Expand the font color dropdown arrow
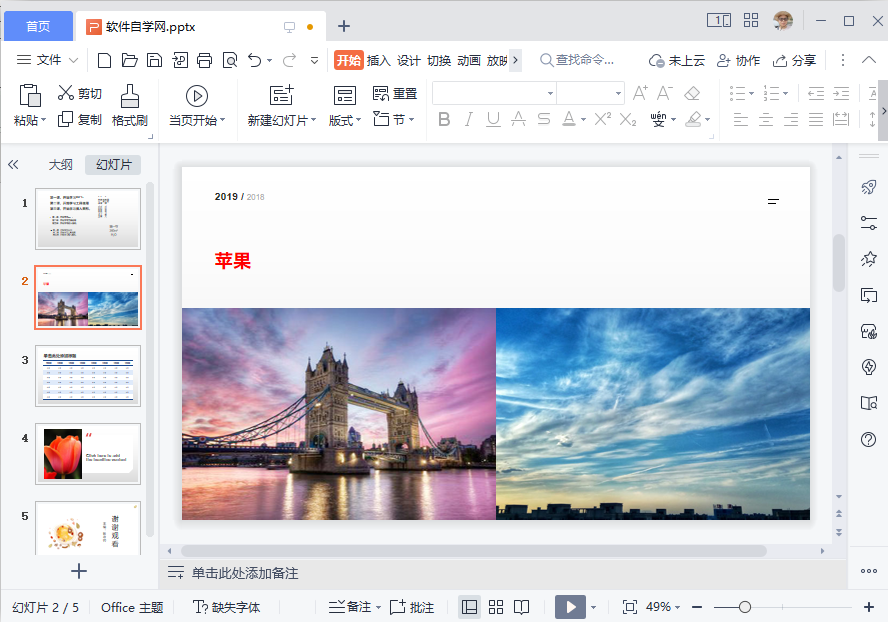This screenshot has height=622, width=888. pos(583,120)
